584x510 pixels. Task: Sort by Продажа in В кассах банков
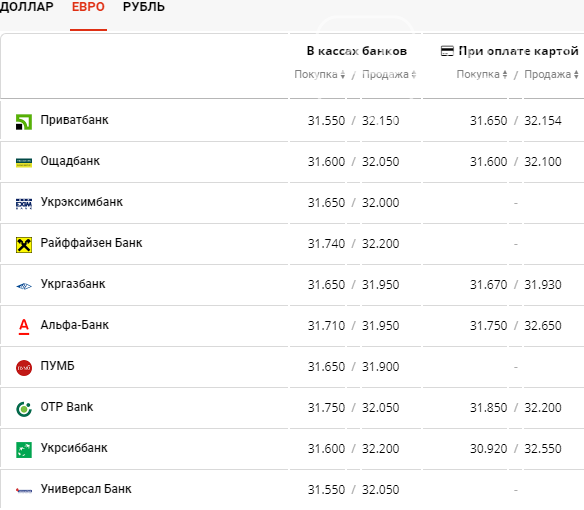pyautogui.click(x=389, y=75)
